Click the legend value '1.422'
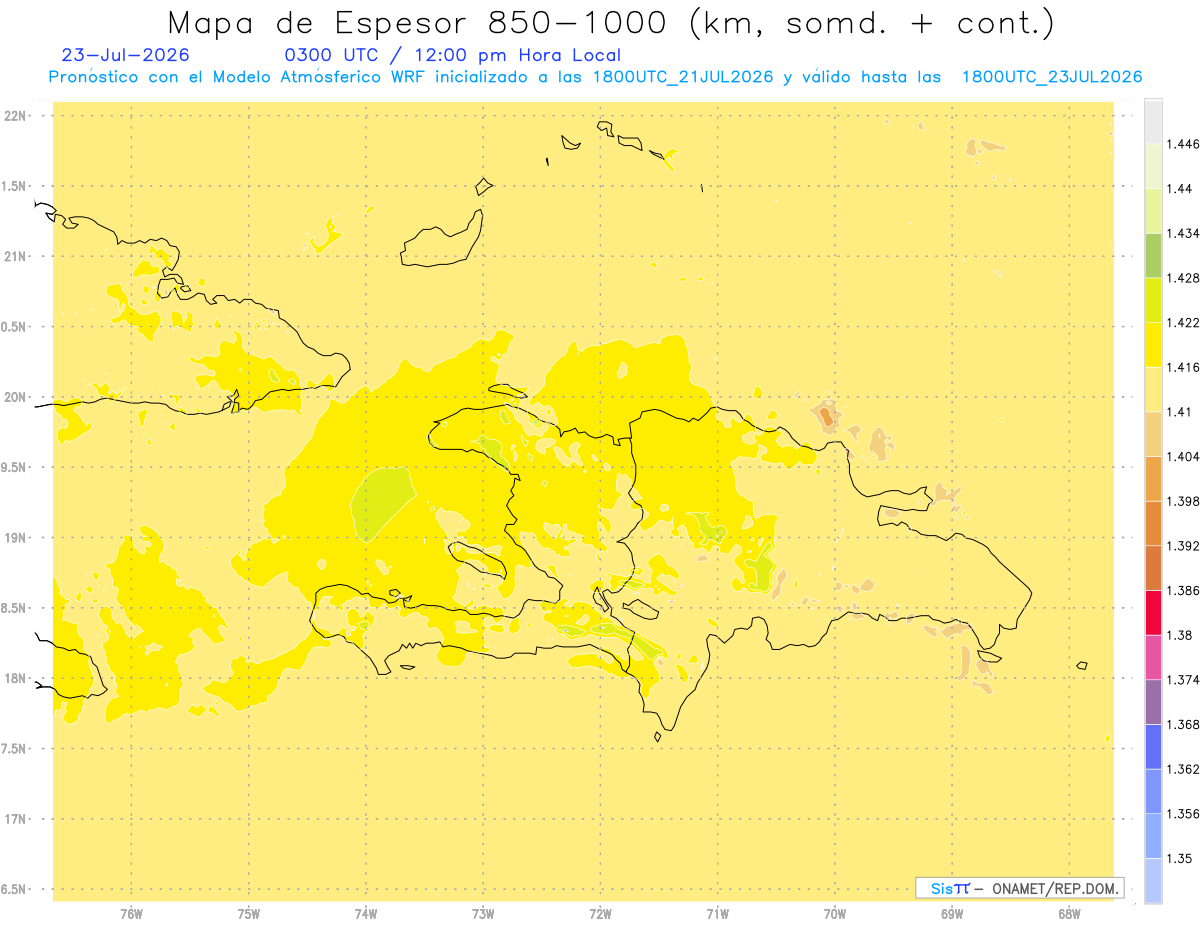The width and height of the screenshot is (1200, 927). tap(1183, 322)
